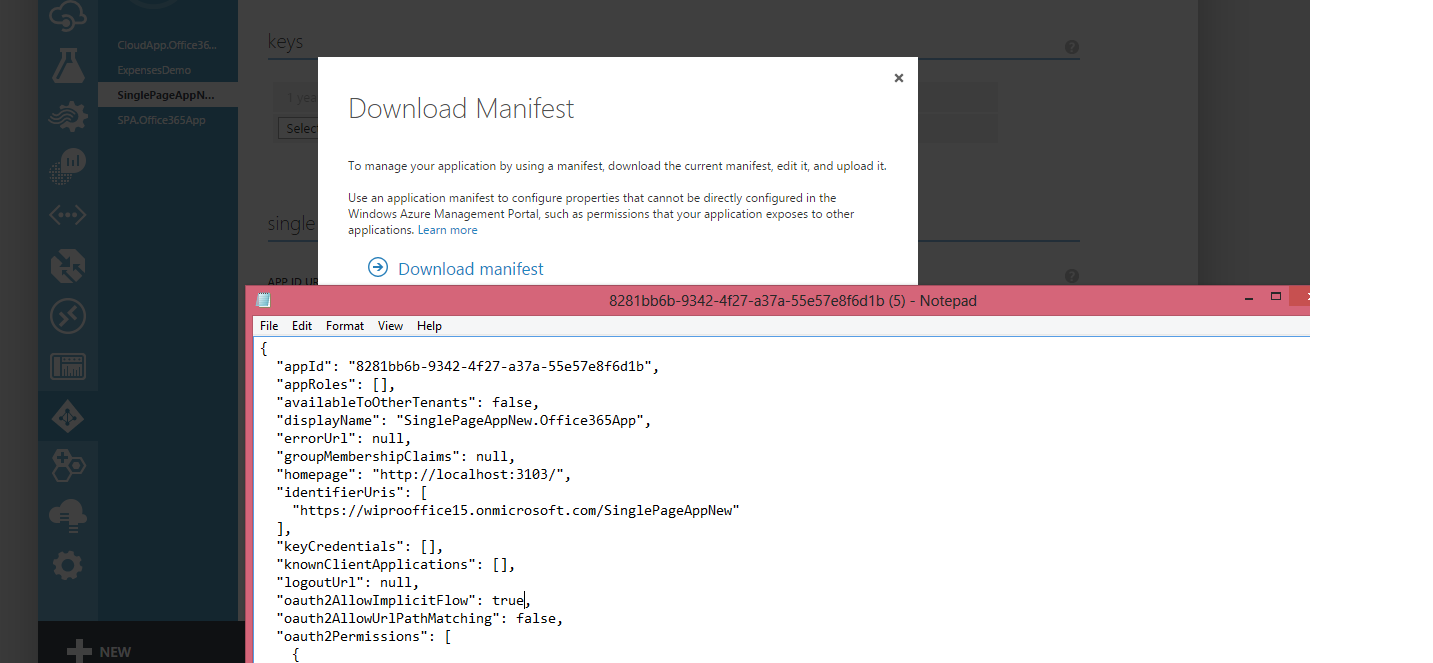Click the wiprooffice15.onmicrosoft.com URI line
1433x663 pixels.
tap(516, 510)
